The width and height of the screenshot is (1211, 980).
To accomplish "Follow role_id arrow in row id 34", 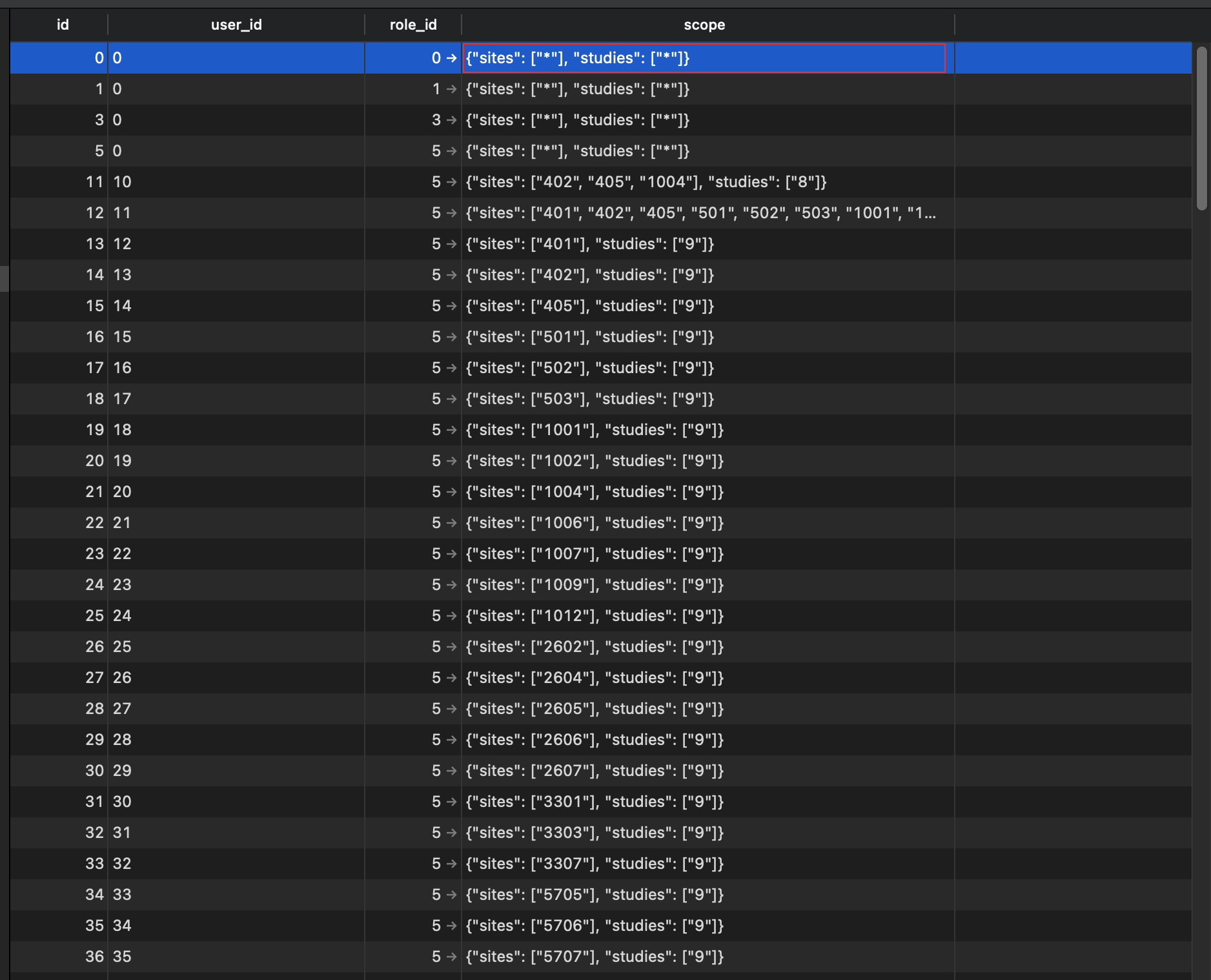I will click(451, 895).
